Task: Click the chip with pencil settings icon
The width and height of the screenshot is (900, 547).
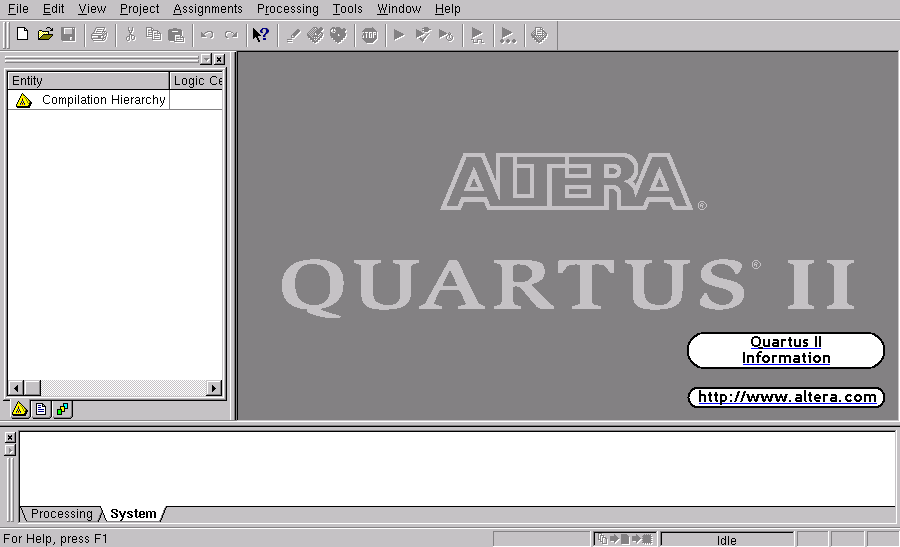Action: (315, 35)
